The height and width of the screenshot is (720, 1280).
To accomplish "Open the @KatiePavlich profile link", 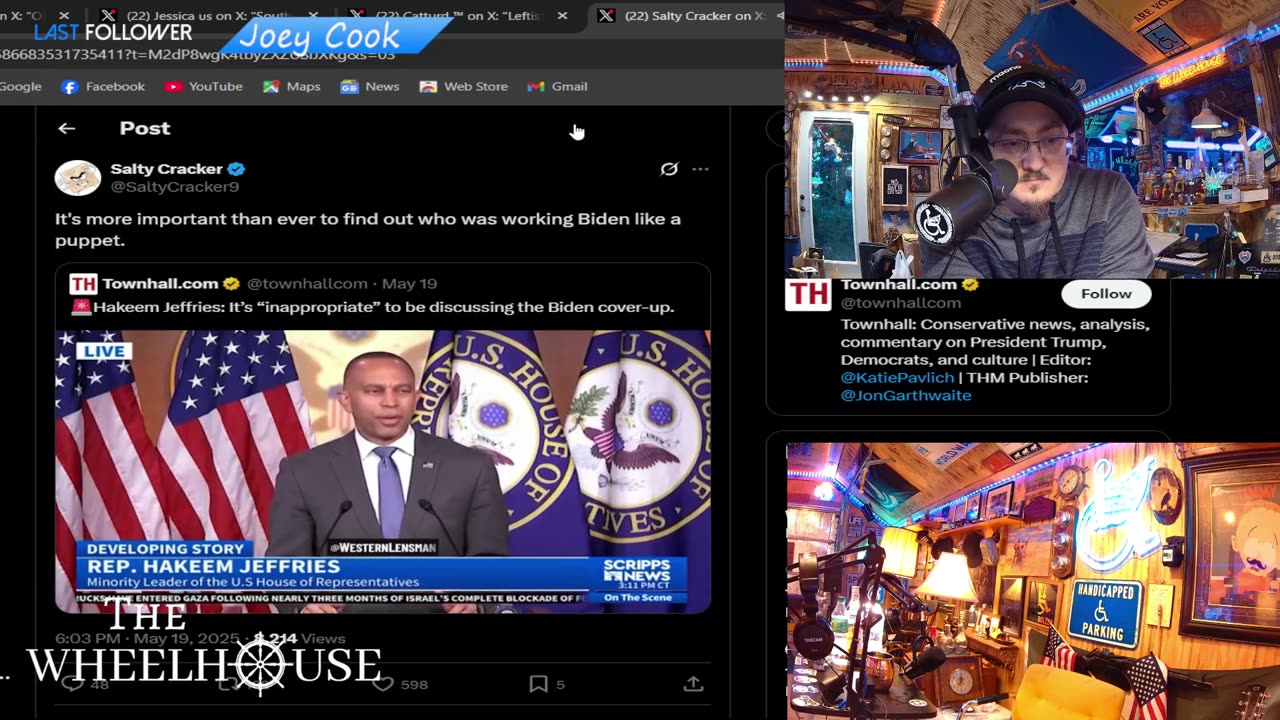I will 897,377.
